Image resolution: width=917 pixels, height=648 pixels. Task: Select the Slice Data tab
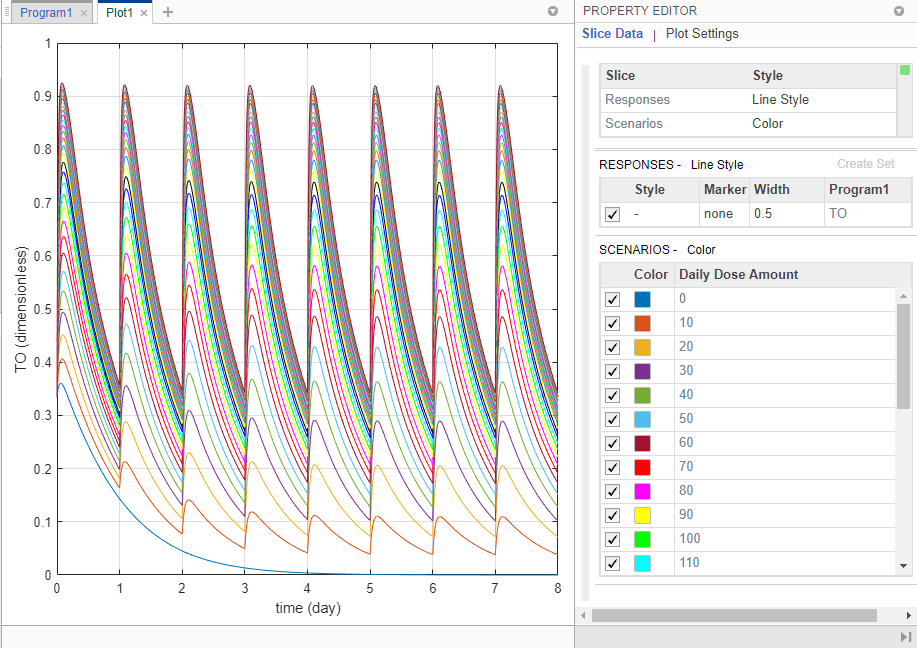pyautogui.click(x=612, y=34)
